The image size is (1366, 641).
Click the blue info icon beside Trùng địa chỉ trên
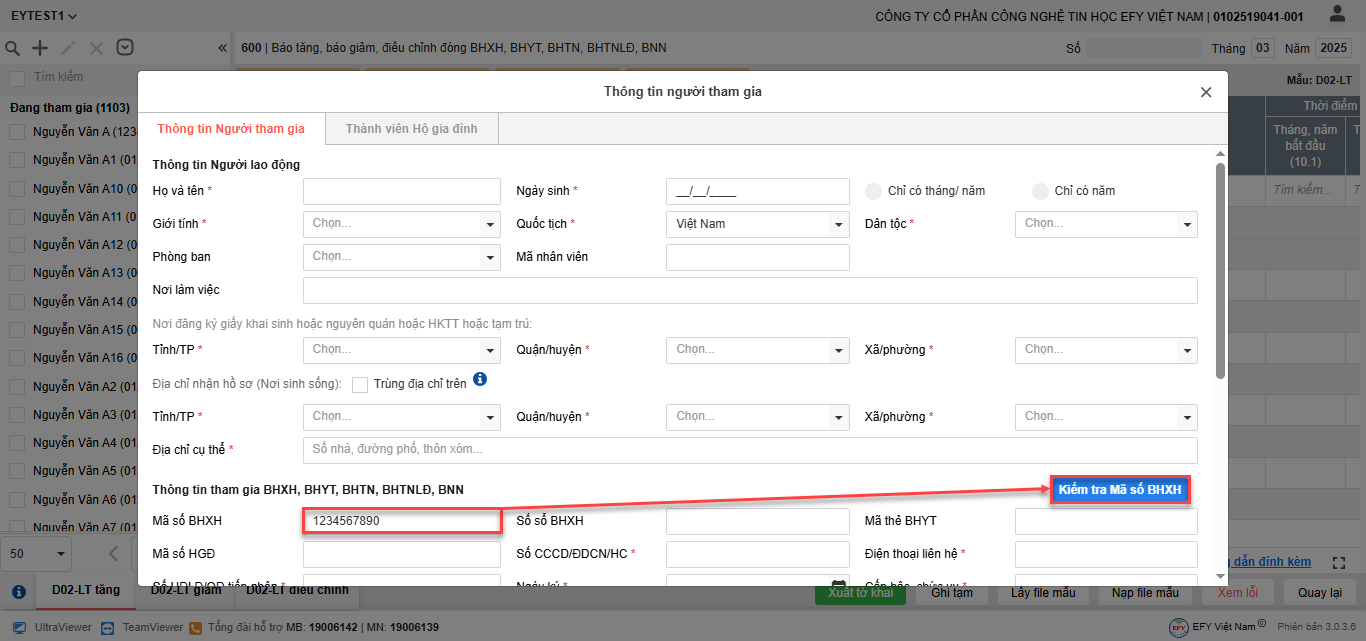click(480, 380)
